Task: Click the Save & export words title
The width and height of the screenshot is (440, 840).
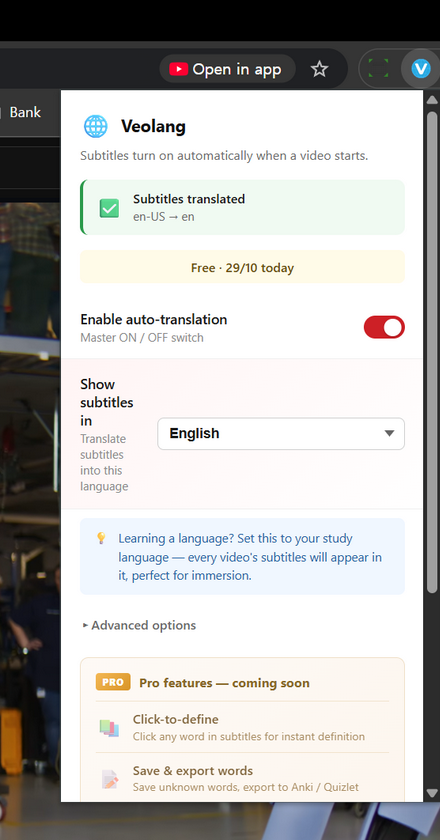Action: point(193,771)
